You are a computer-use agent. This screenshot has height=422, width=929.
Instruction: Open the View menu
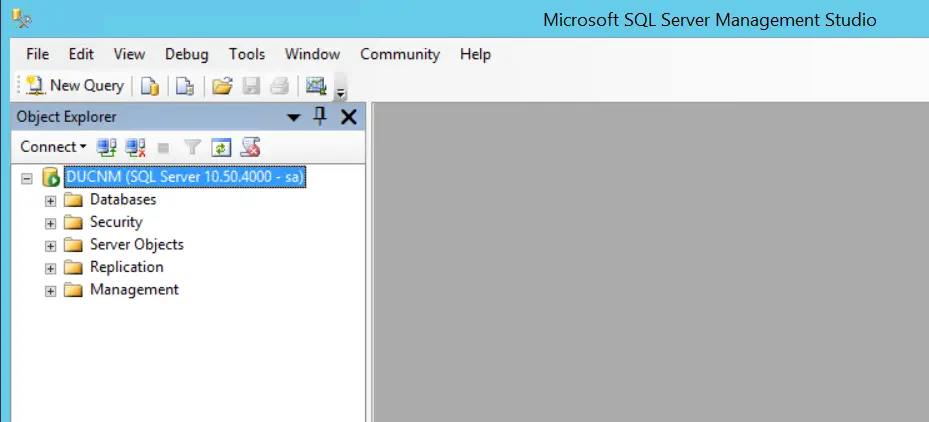[x=129, y=54]
